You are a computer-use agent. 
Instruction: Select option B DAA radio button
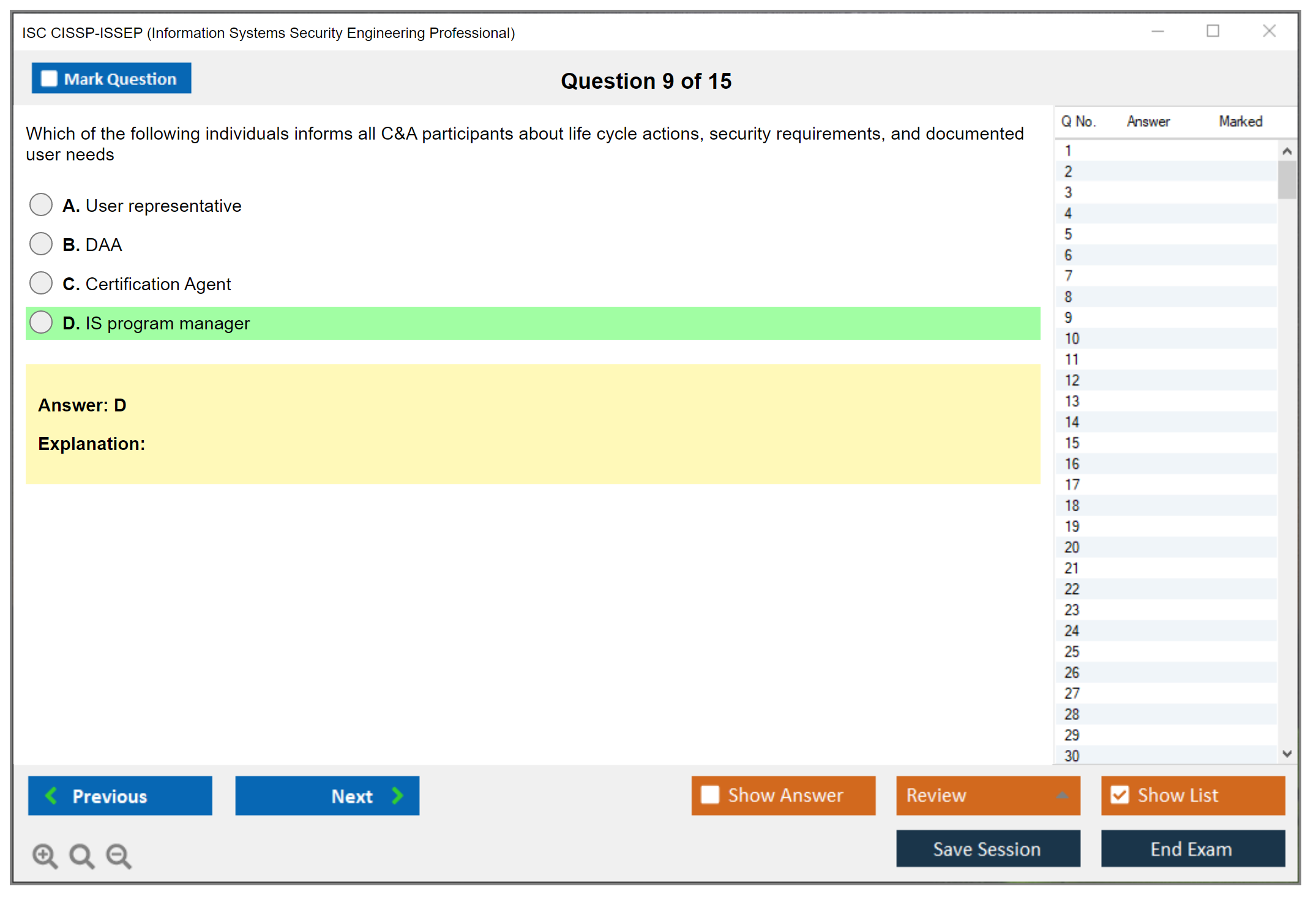41,244
